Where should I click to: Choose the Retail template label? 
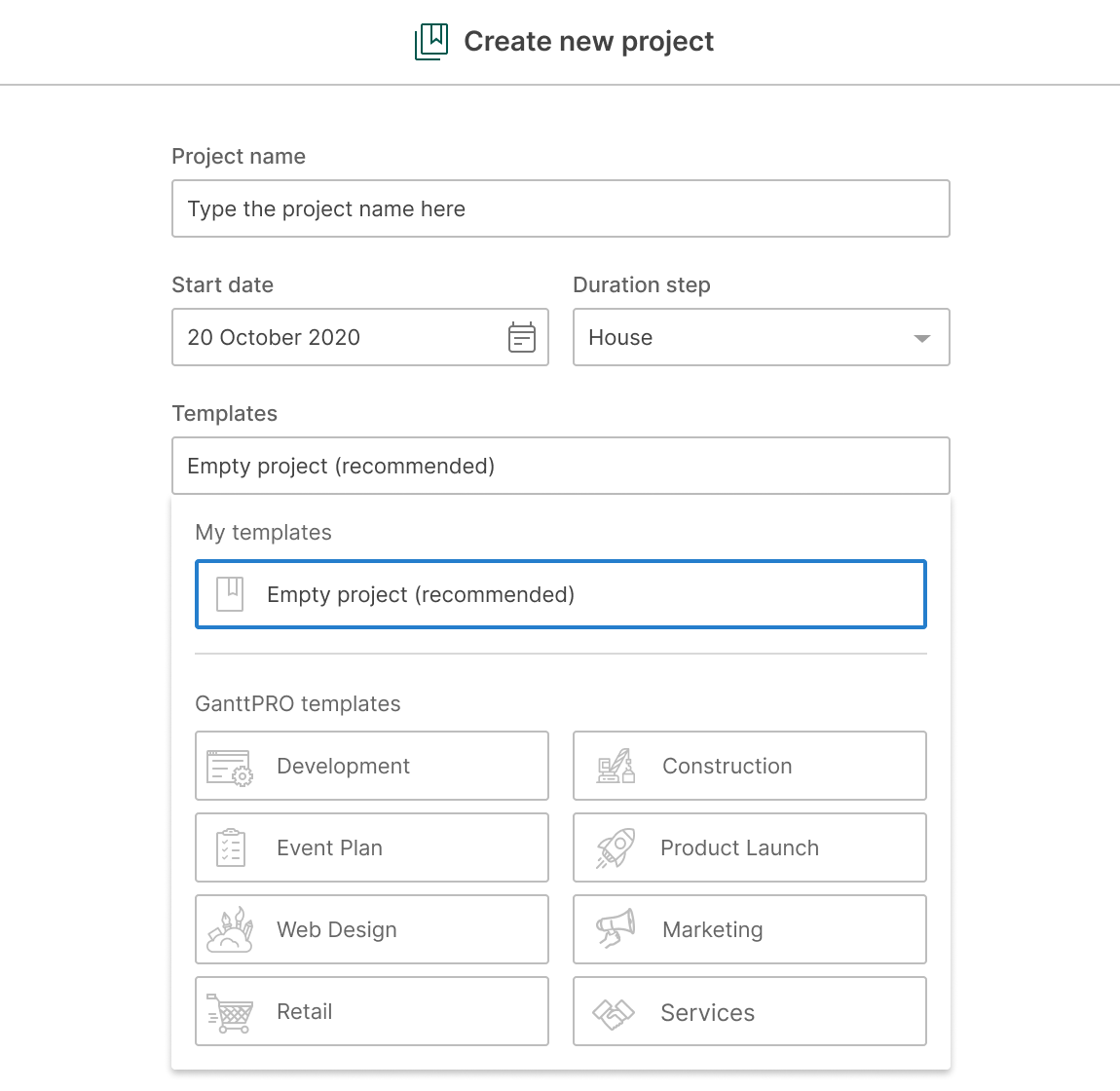305,1011
